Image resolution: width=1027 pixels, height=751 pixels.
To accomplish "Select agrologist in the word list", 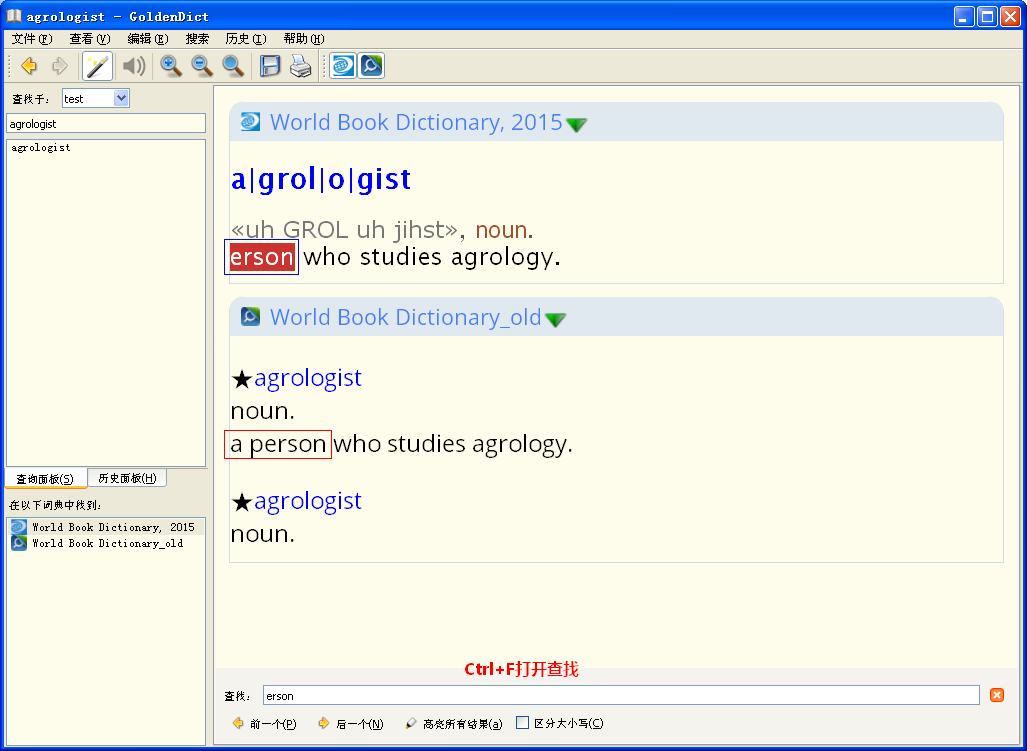I will [x=41, y=148].
